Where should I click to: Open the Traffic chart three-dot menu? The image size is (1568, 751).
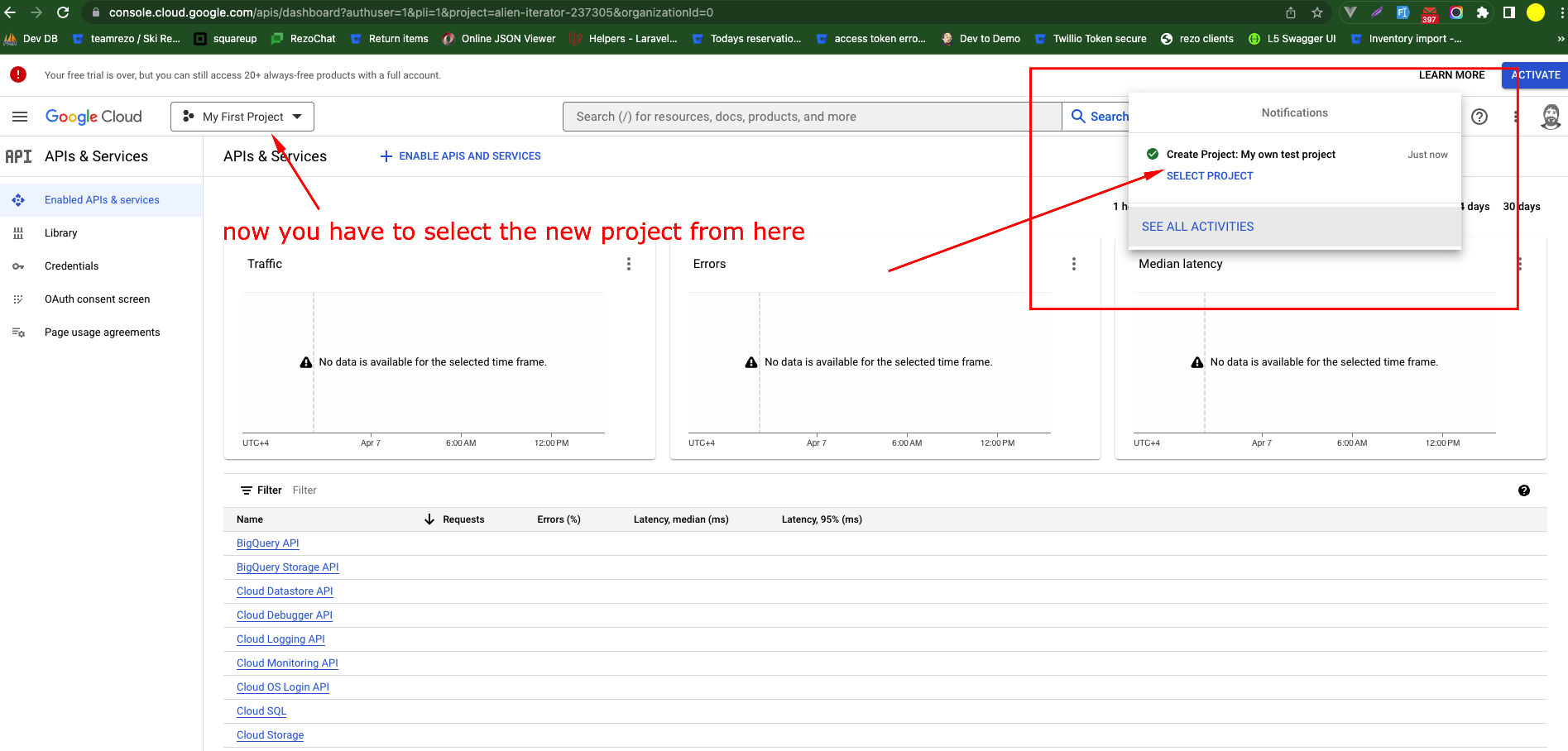pyautogui.click(x=629, y=264)
